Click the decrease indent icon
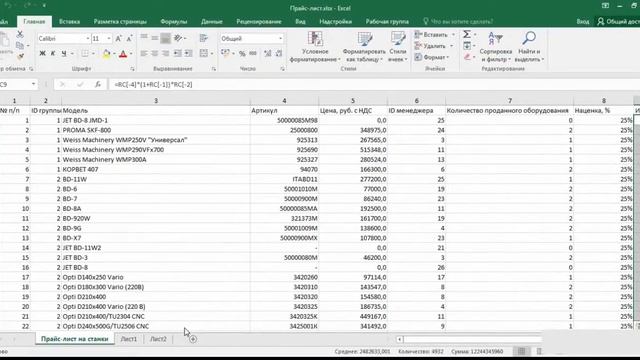Viewport: 640px width, 360px height. click(178, 53)
